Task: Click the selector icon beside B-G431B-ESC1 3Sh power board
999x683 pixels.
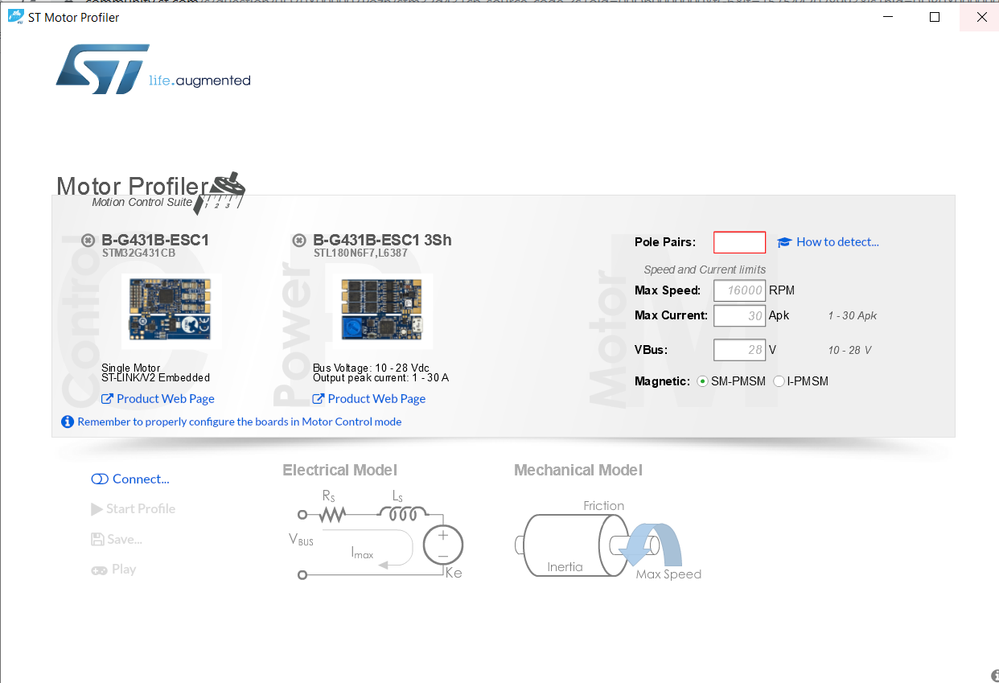Action: point(299,240)
